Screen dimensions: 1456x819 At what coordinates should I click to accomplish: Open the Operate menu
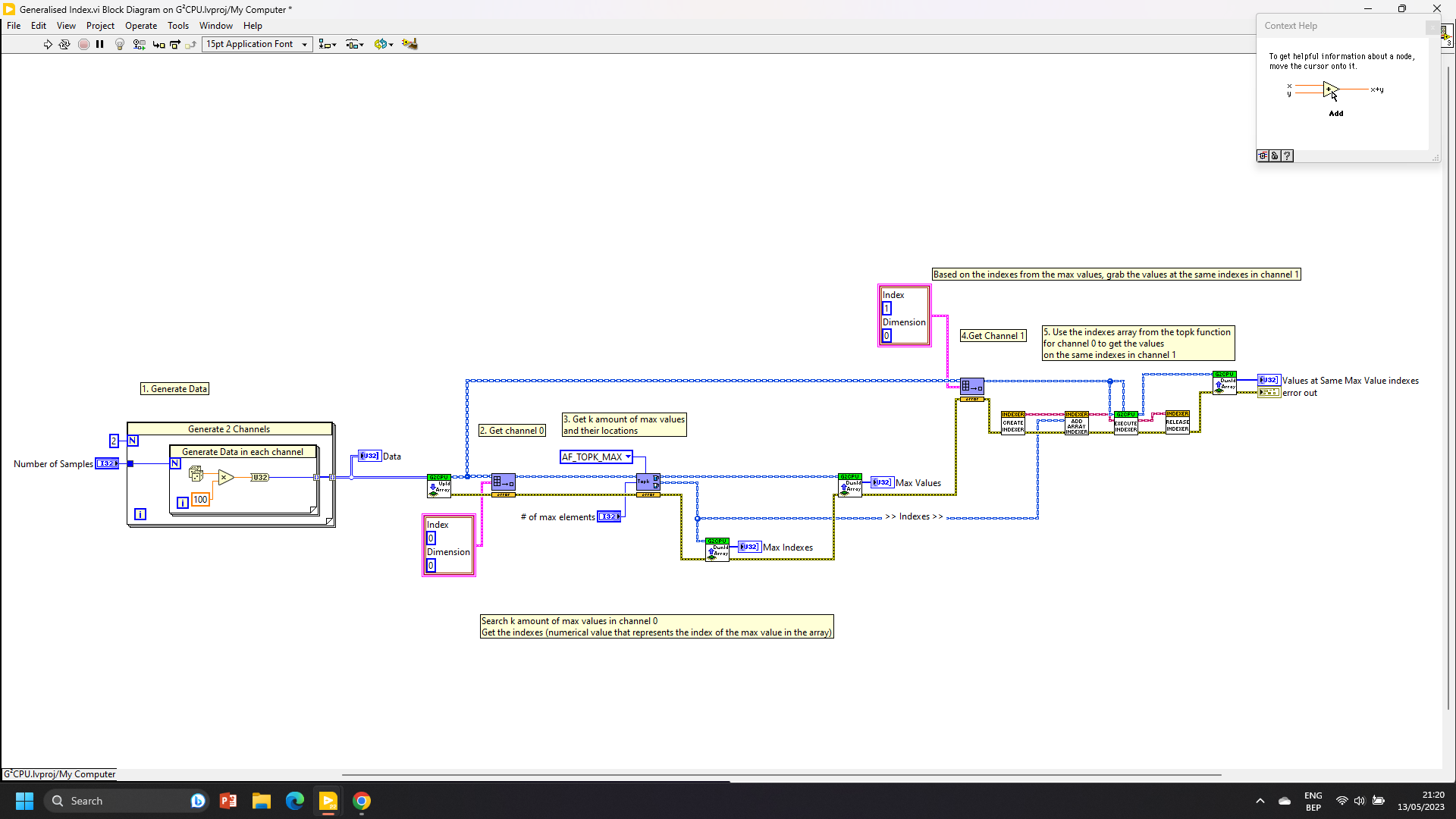[141, 25]
